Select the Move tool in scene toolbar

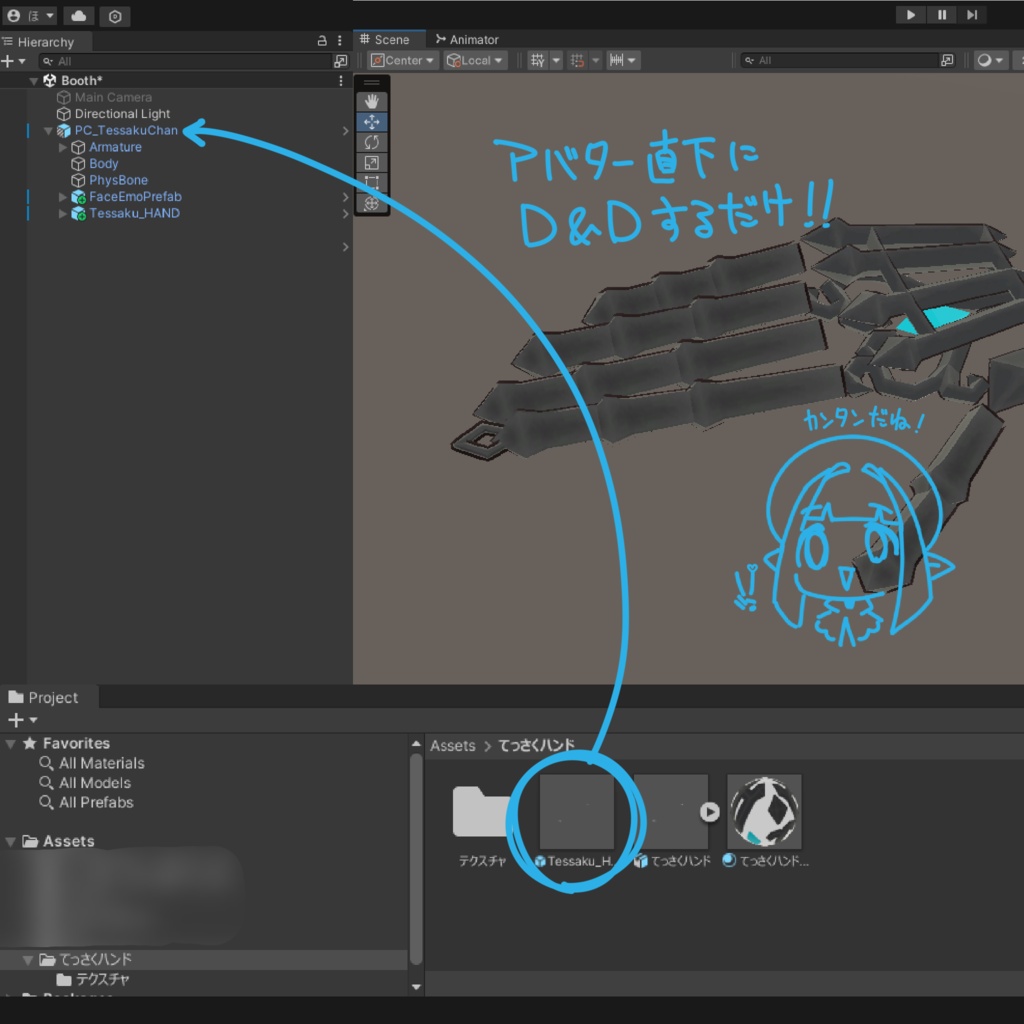(372, 122)
